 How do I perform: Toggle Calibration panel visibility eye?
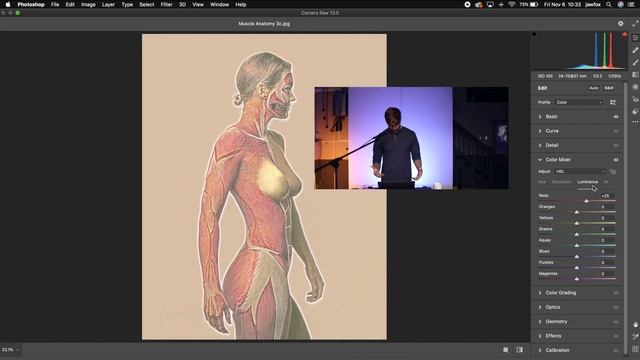coord(616,350)
